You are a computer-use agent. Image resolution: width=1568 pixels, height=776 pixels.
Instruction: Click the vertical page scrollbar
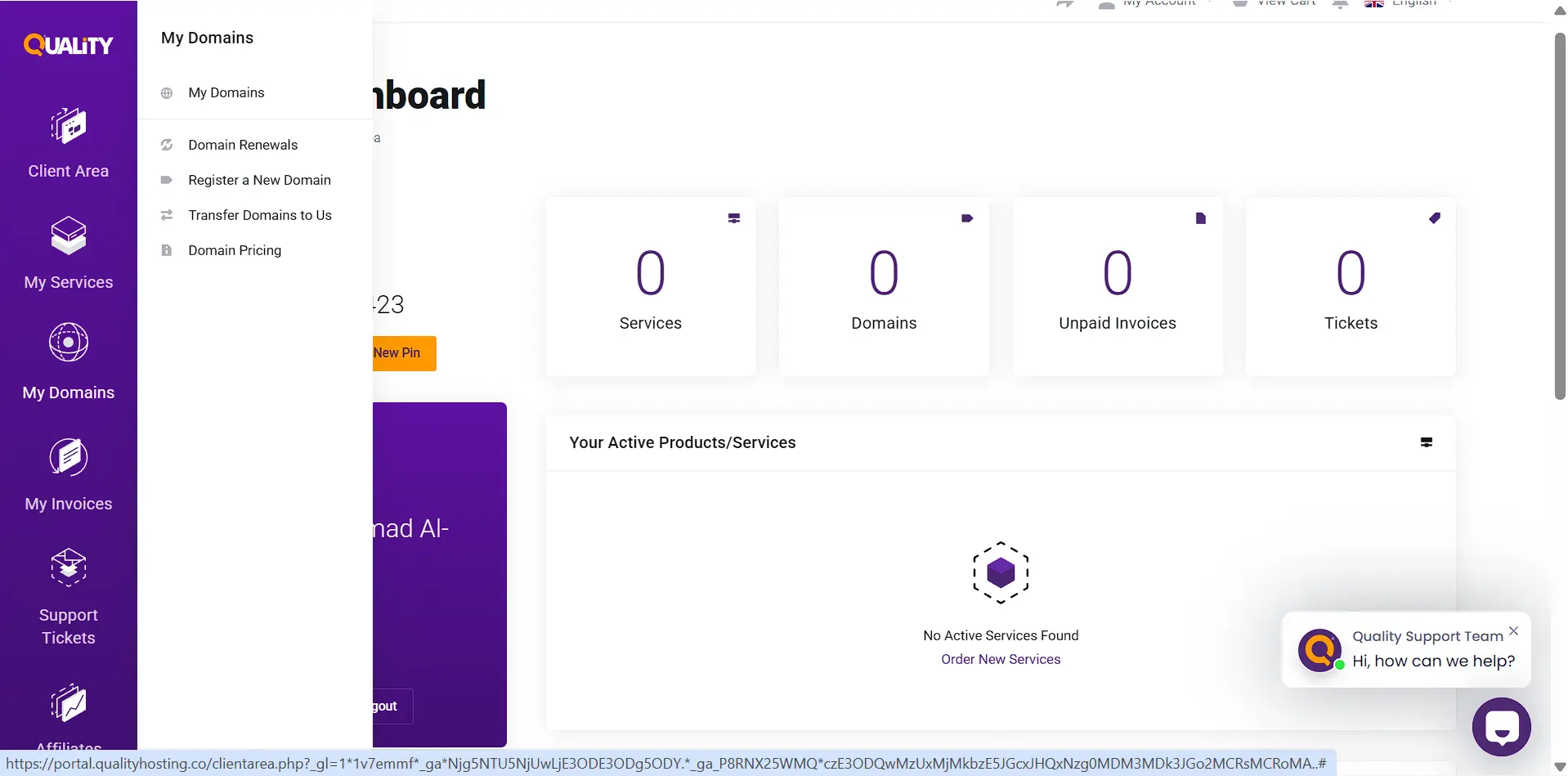pos(1560,217)
